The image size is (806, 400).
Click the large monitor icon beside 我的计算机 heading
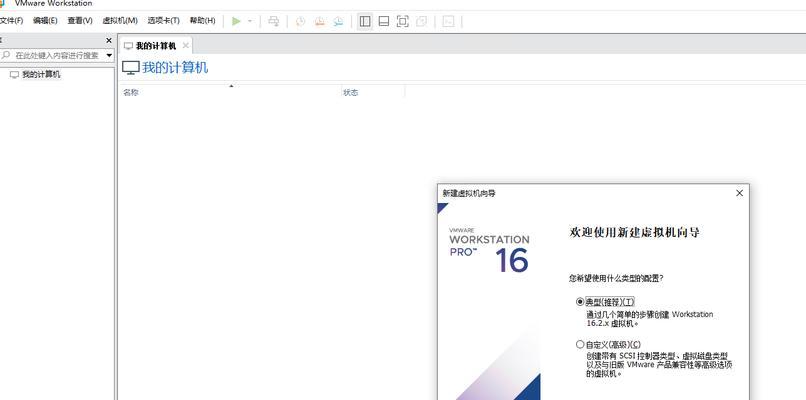pyautogui.click(x=131, y=67)
